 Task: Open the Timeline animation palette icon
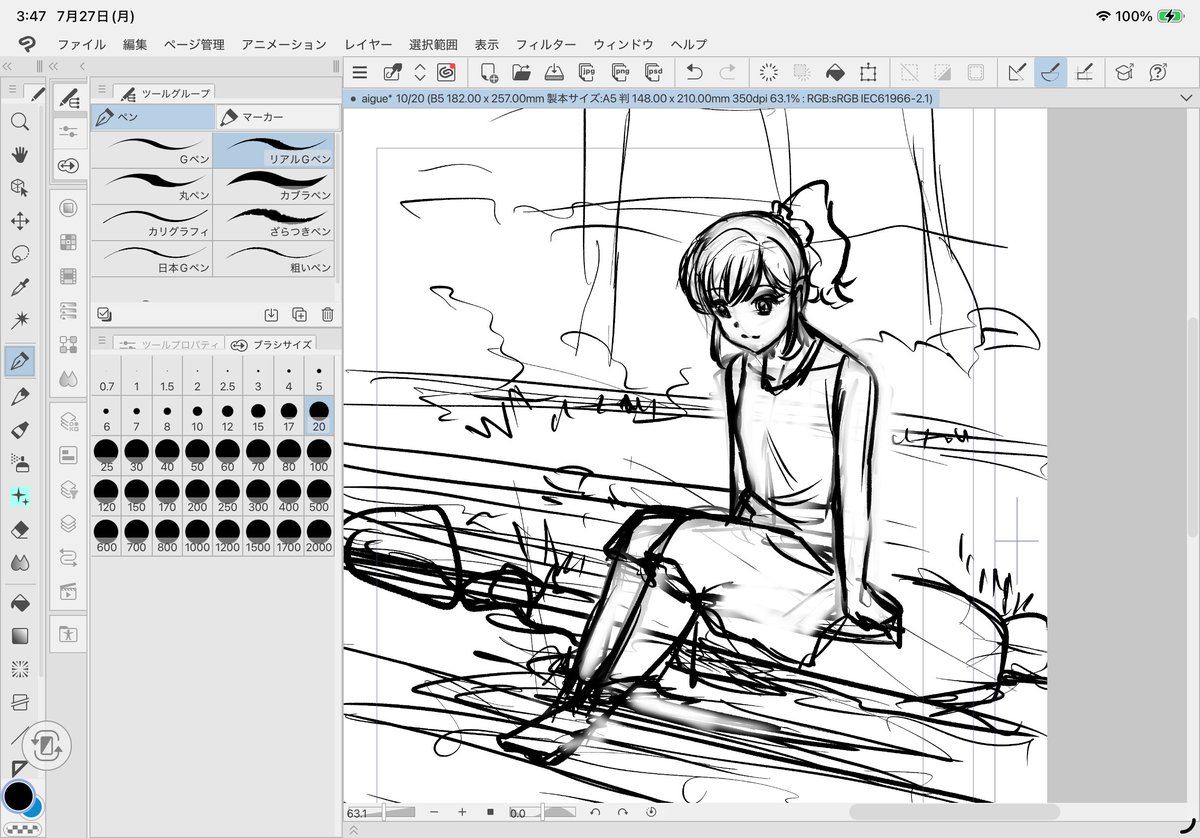(69, 590)
